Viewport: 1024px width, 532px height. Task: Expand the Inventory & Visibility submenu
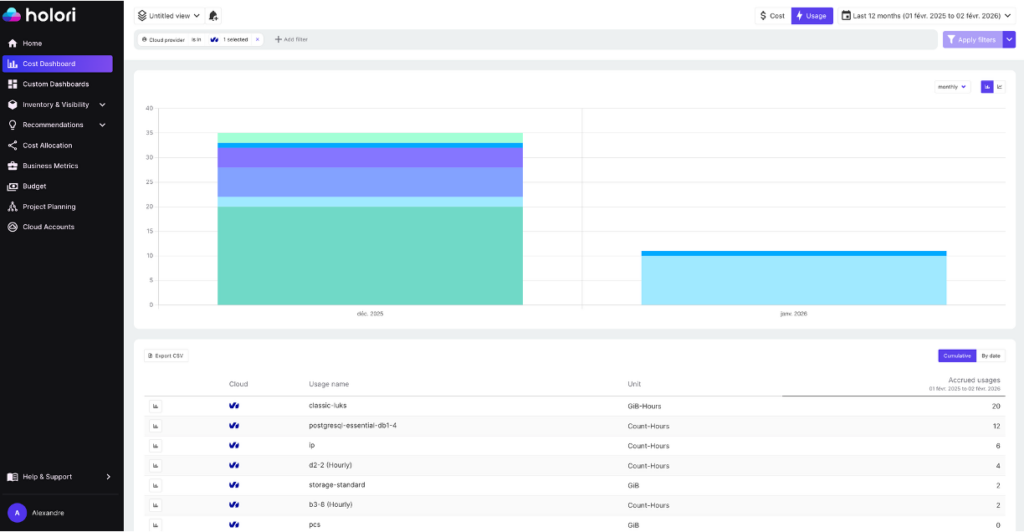click(x=102, y=104)
